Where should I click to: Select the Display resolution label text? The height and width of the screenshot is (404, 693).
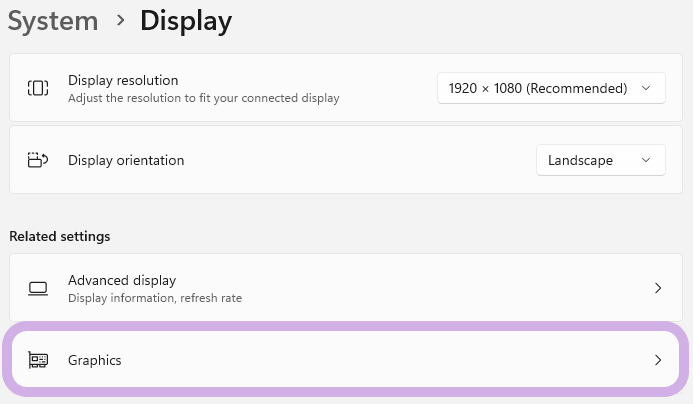tap(123, 80)
